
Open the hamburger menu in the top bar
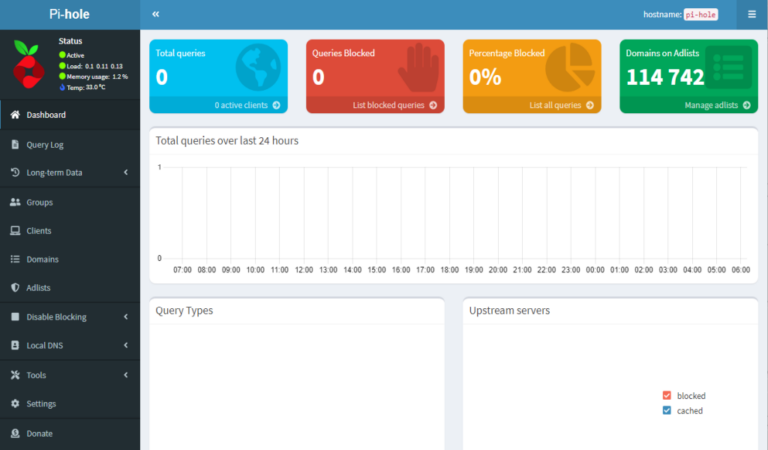point(752,14)
